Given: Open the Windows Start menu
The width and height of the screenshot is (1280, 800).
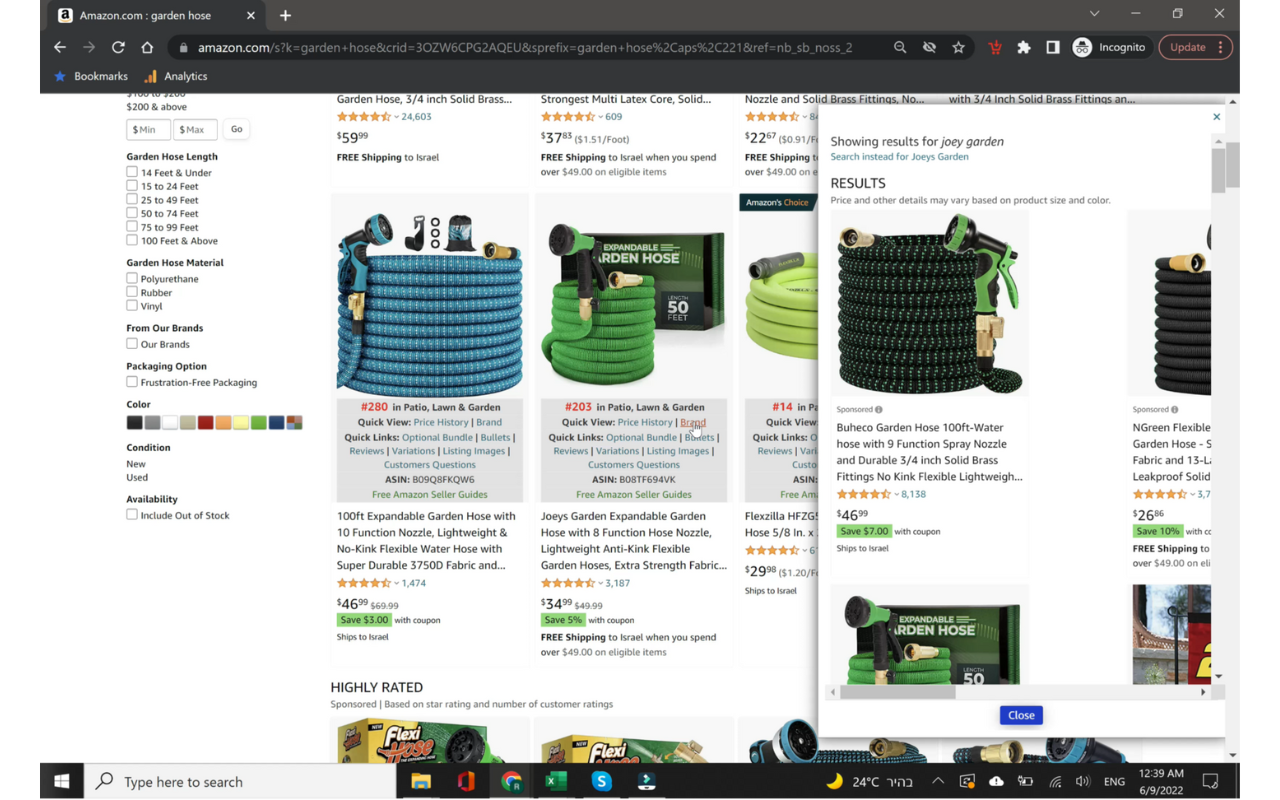Looking at the screenshot, I should point(62,781).
